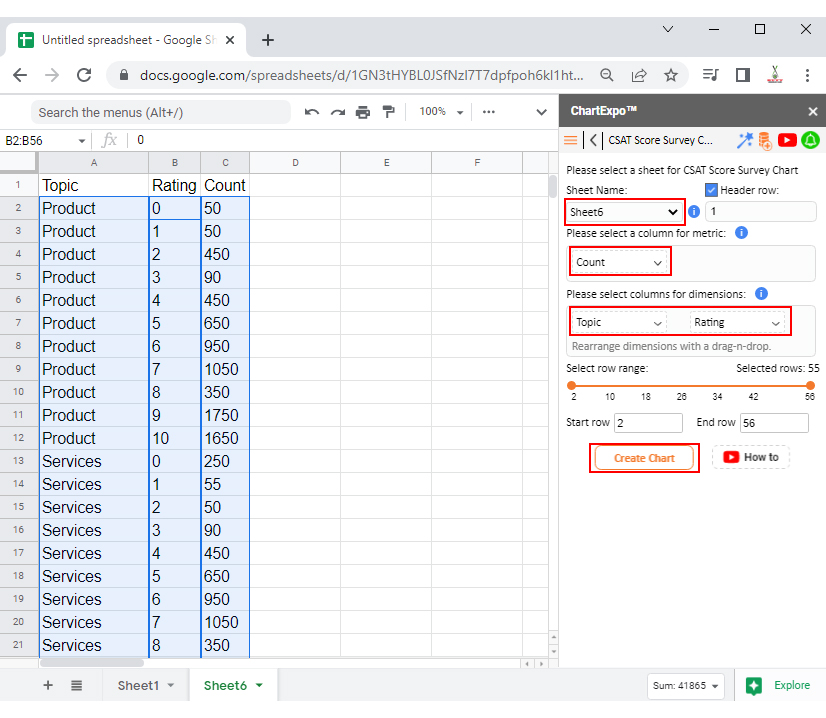The width and height of the screenshot is (826, 718).
Task: Select the Untitled spreadsheet browser tab
Action: 125,40
